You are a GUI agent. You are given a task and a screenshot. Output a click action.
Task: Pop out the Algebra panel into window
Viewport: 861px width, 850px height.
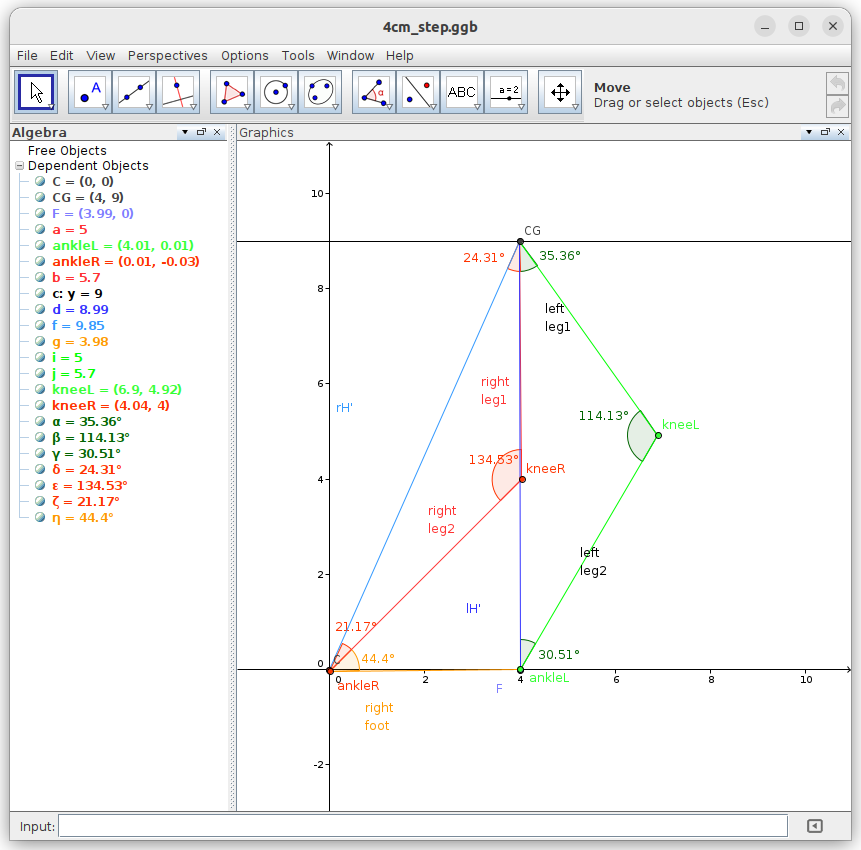click(x=201, y=132)
